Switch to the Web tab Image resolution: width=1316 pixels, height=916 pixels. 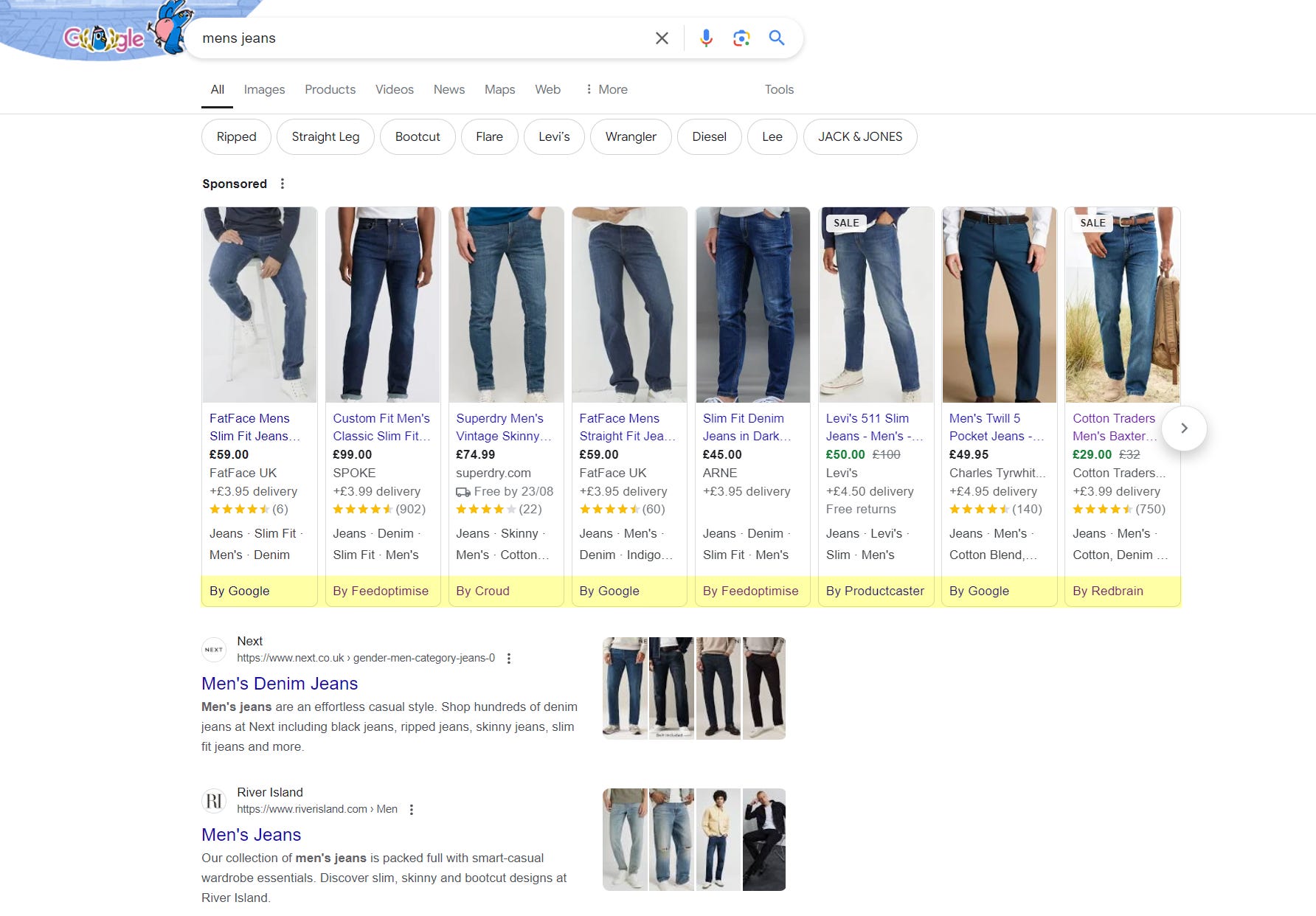click(x=547, y=89)
